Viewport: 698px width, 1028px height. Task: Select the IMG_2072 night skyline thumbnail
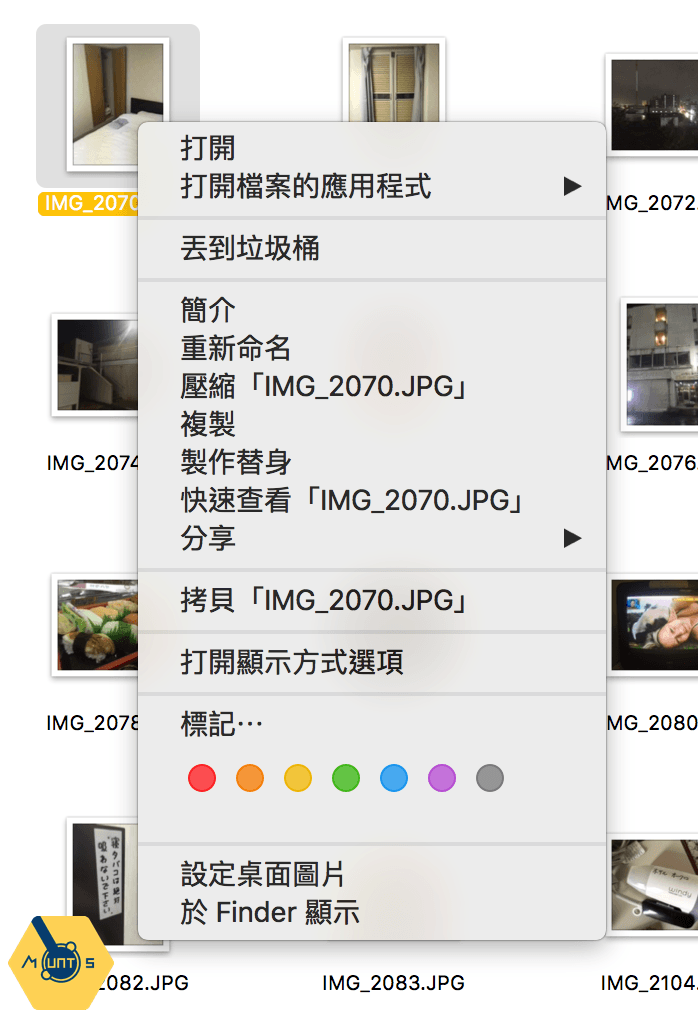(x=652, y=105)
